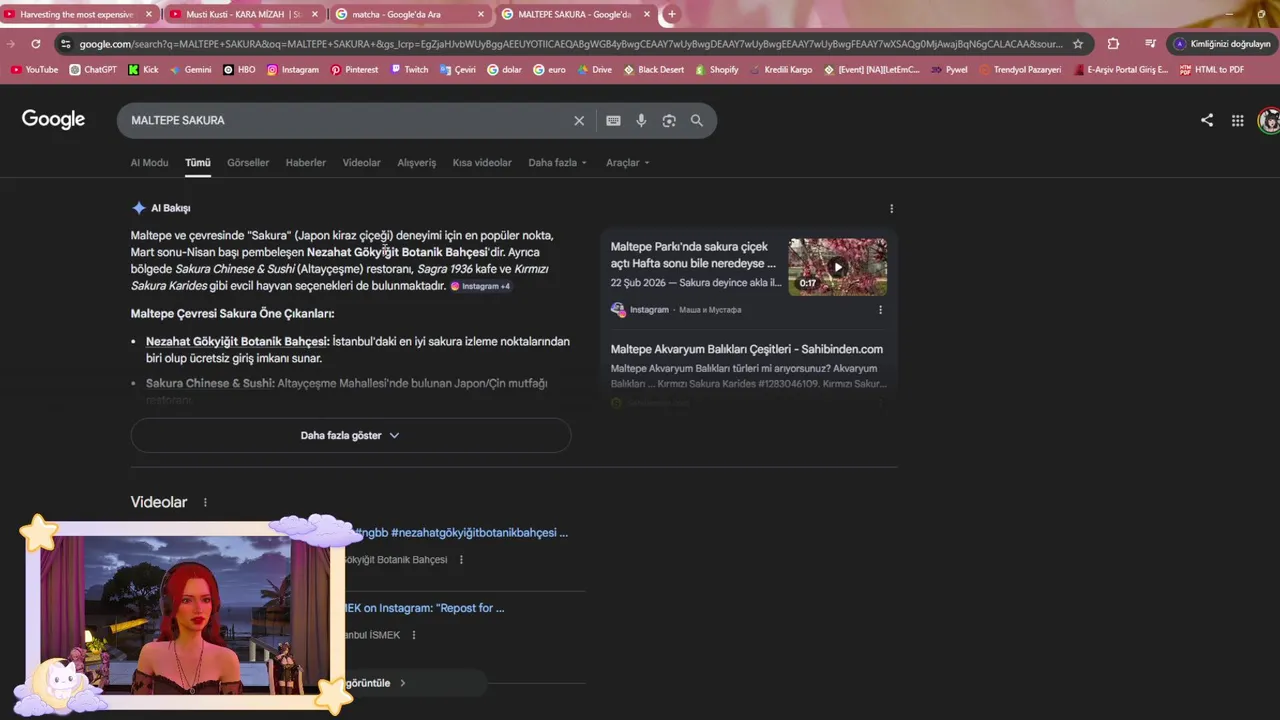Screen dimensions: 1280x720
Task: Open the HBO bookmark
Action: pos(239,70)
